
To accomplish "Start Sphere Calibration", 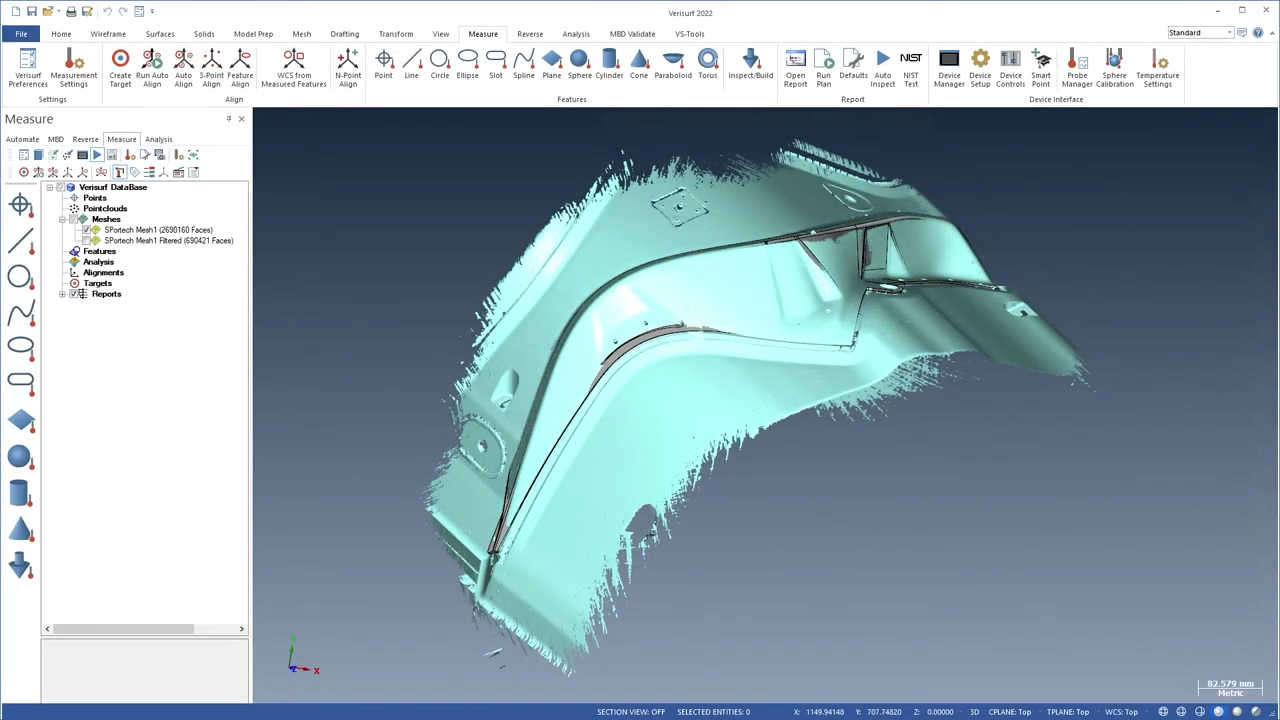I will (1115, 68).
